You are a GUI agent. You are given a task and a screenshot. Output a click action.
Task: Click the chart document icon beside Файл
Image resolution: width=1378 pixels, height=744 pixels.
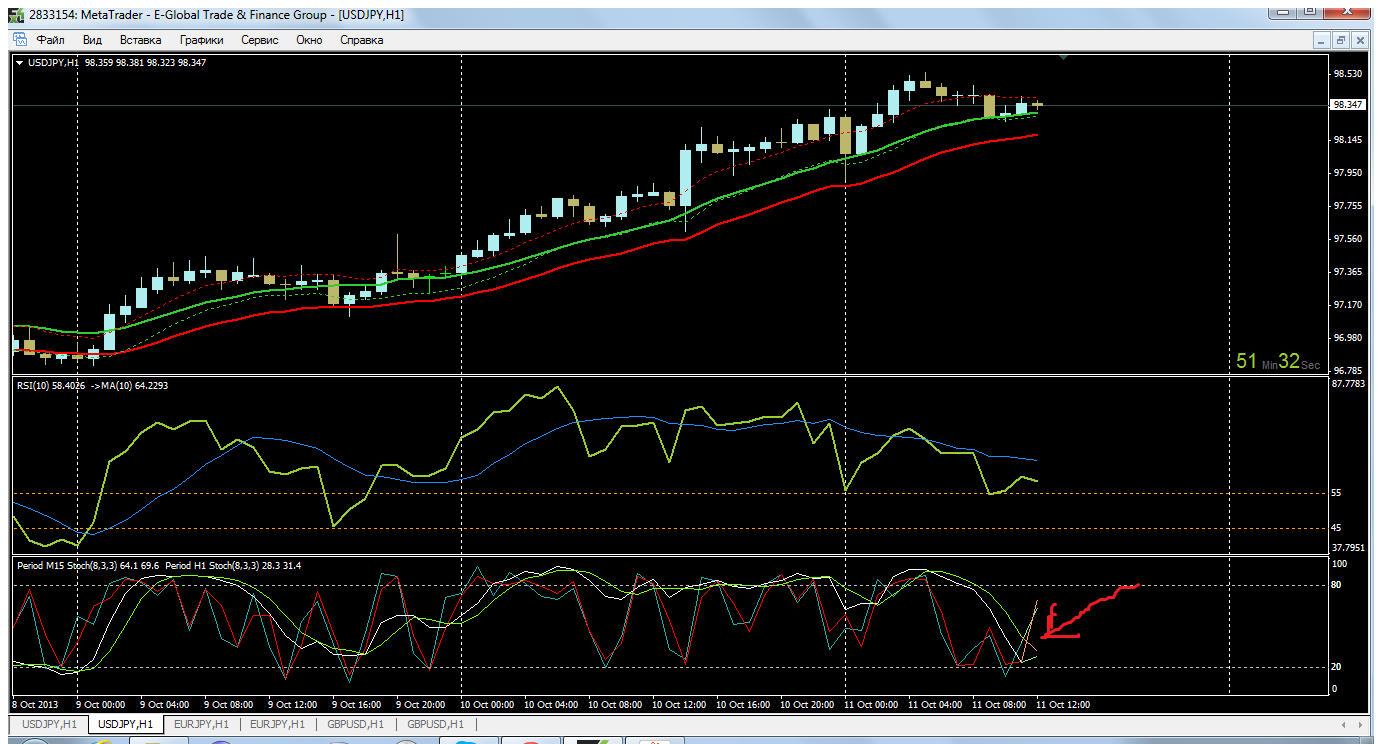tap(19, 39)
